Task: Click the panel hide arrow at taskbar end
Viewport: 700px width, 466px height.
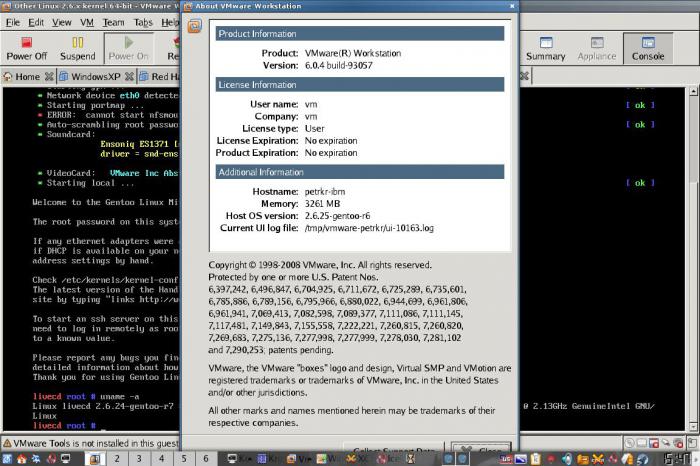Action: coord(697,459)
